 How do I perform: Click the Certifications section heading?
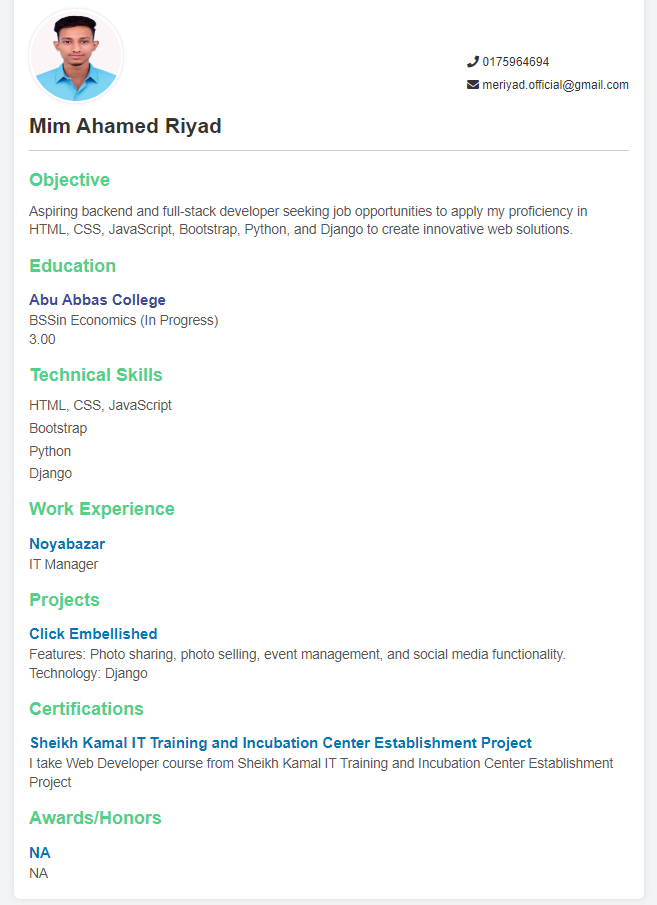pyautogui.click(x=86, y=709)
